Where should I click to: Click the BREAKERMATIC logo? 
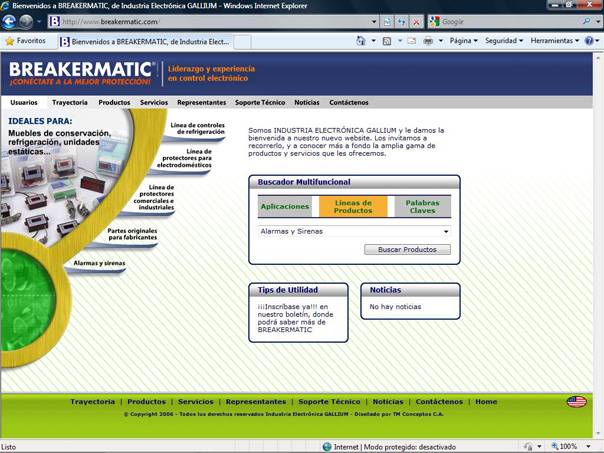click(x=80, y=73)
